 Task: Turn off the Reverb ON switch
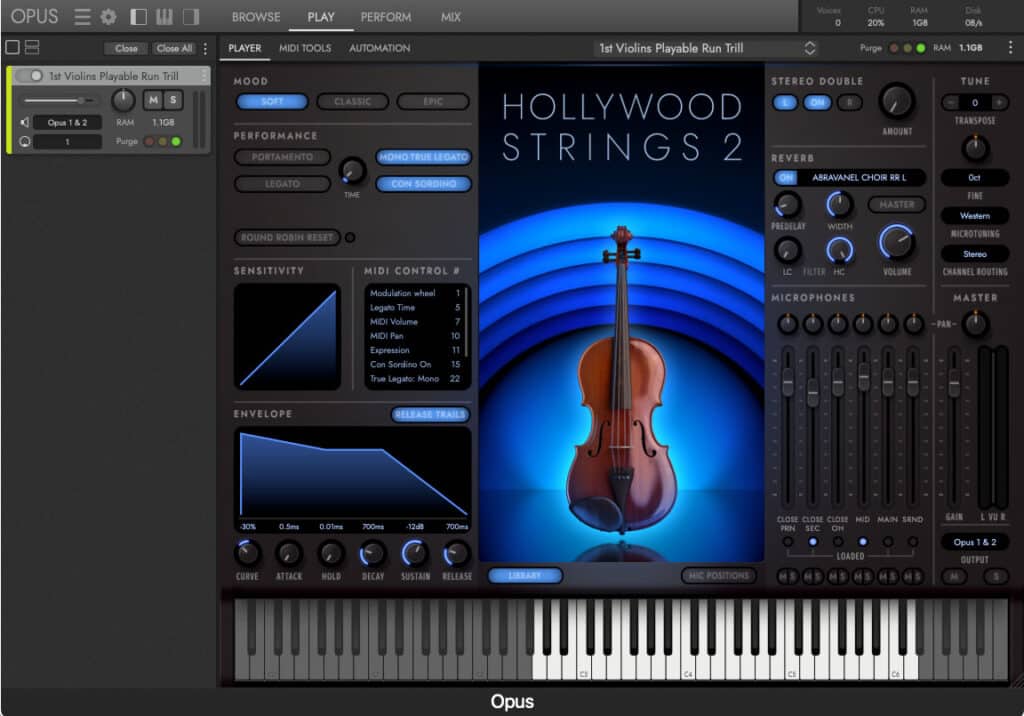click(784, 177)
